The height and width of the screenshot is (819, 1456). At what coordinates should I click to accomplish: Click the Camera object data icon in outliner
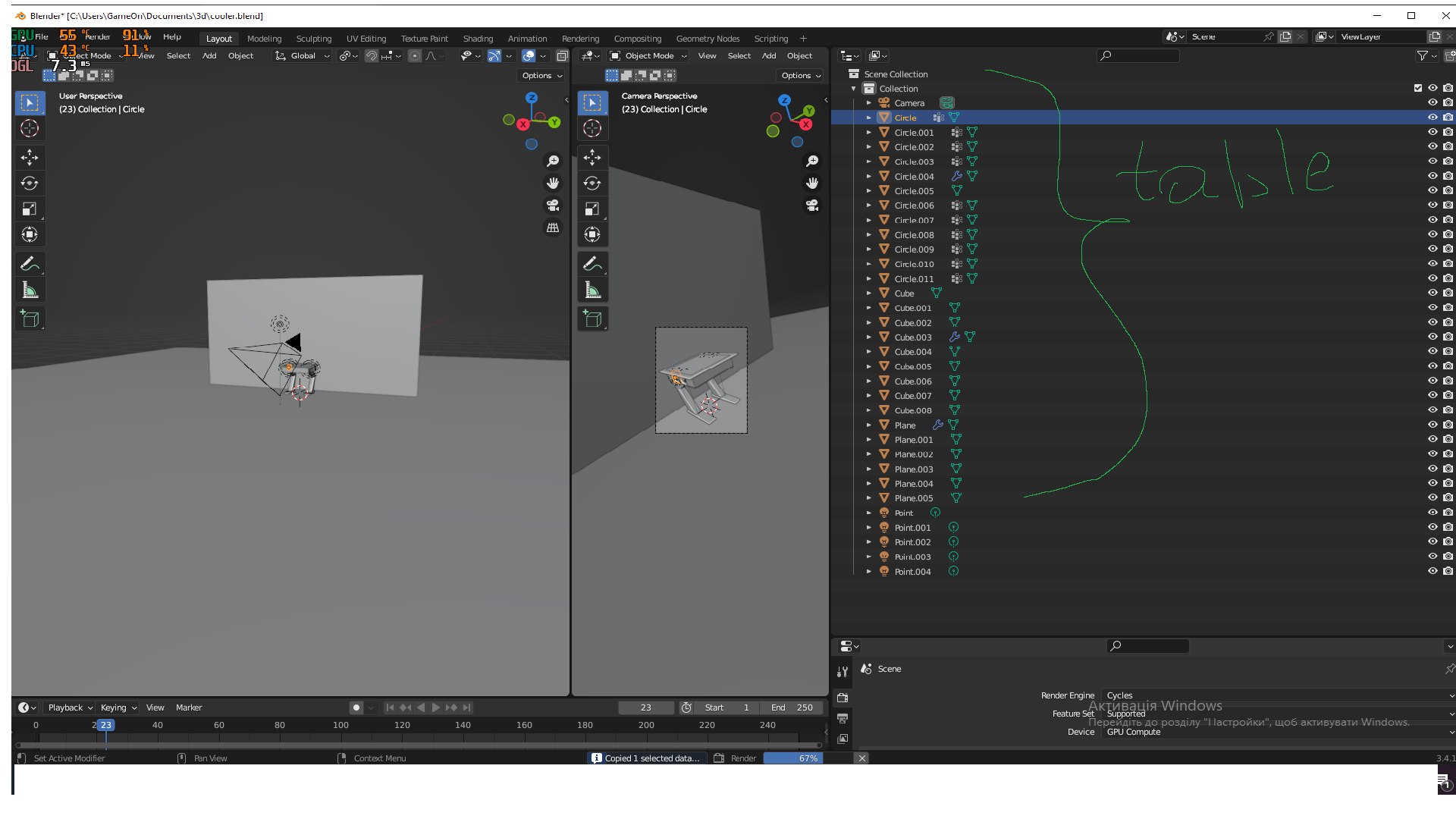point(947,103)
